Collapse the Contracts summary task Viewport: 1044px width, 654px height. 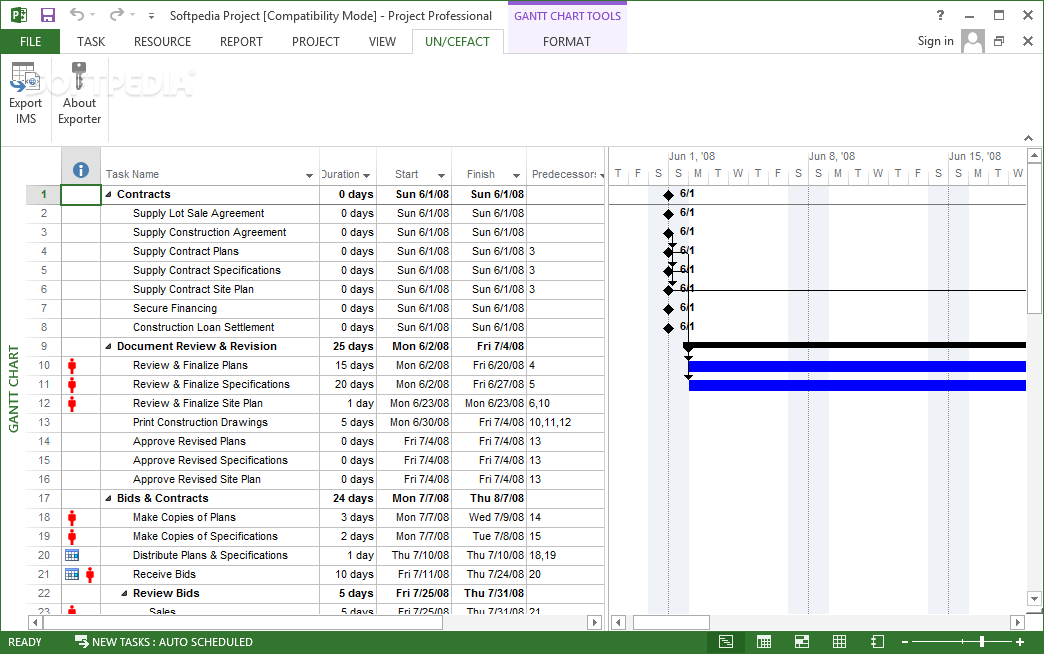click(109, 194)
